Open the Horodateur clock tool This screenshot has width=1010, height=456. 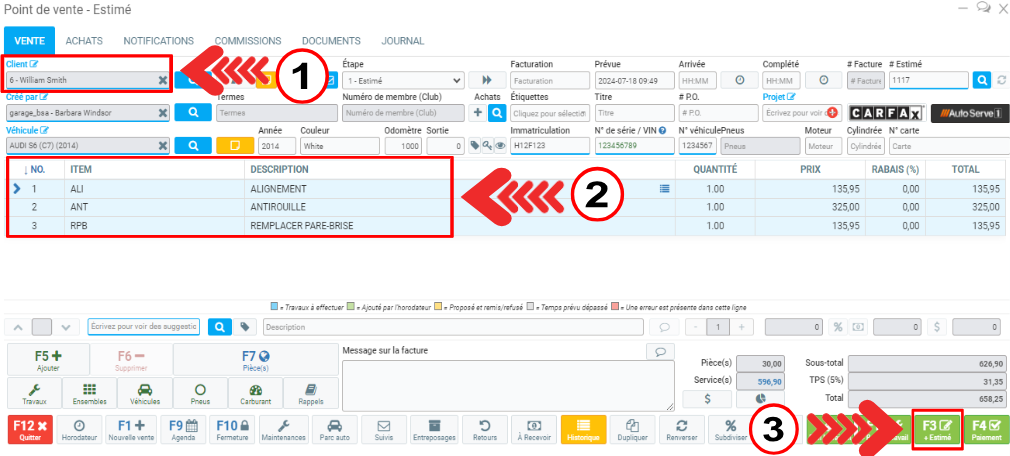point(79,429)
